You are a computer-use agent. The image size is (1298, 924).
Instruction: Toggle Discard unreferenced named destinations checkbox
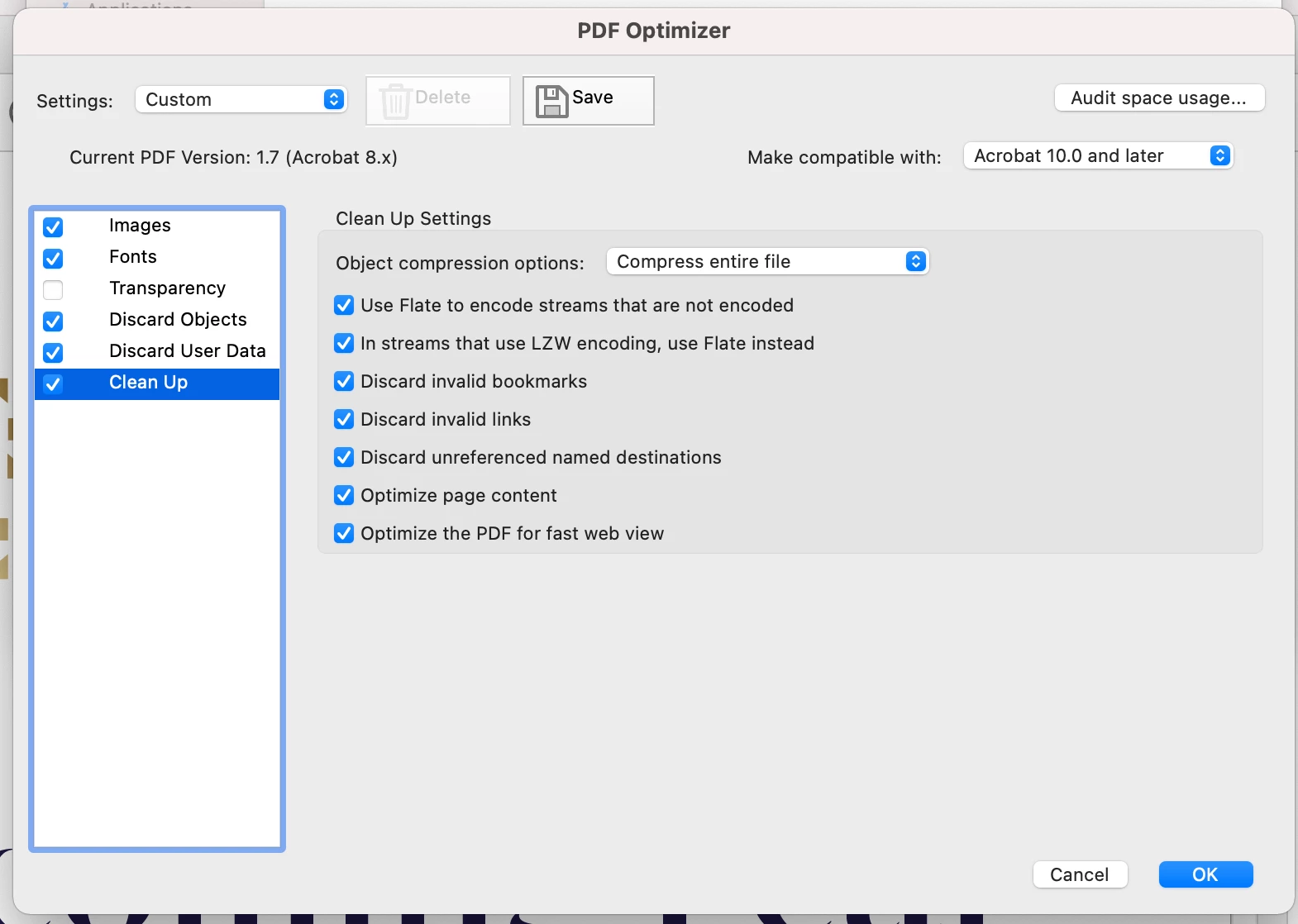click(344, 457)
